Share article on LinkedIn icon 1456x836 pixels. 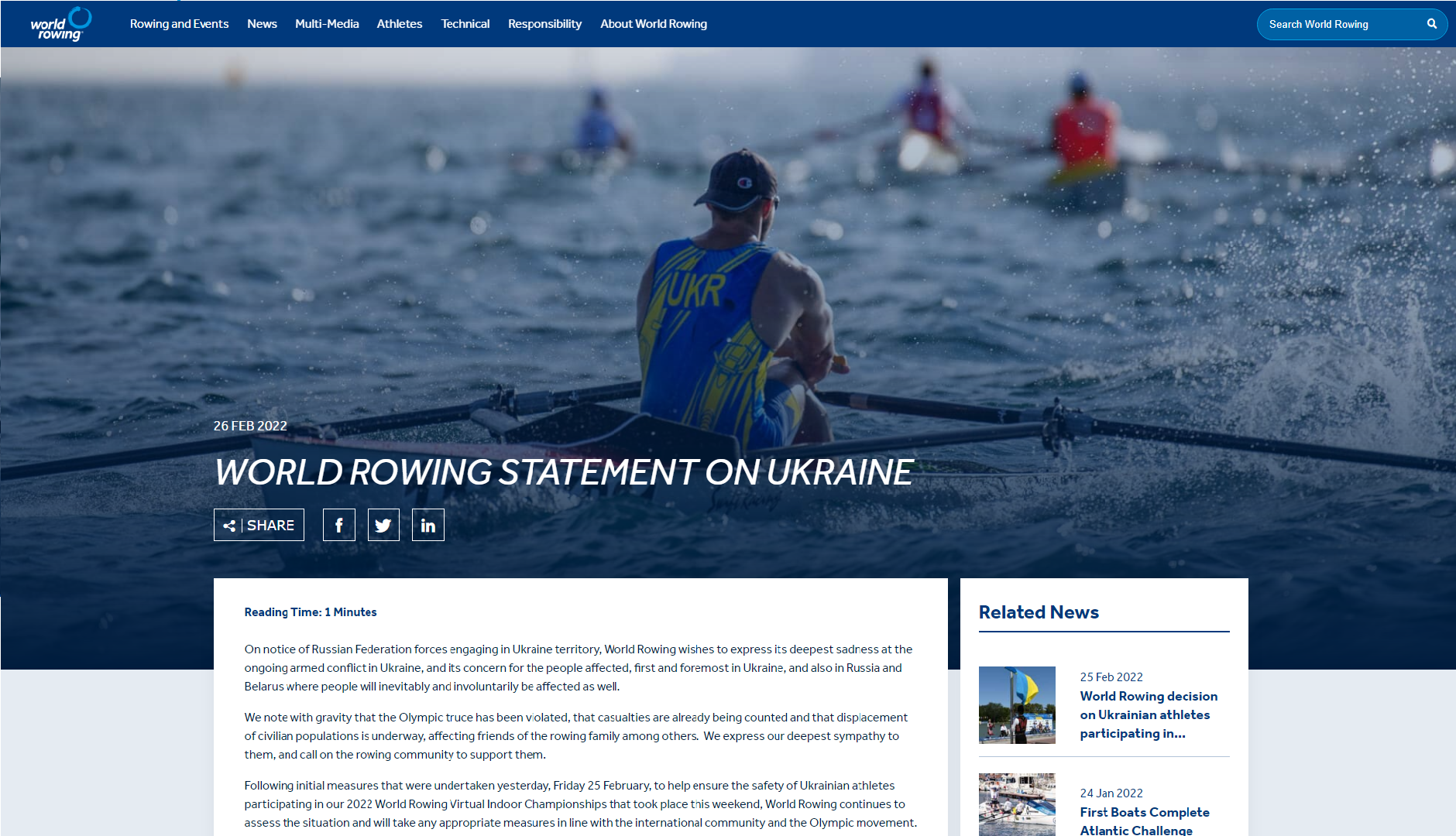(x=428, y=525)
